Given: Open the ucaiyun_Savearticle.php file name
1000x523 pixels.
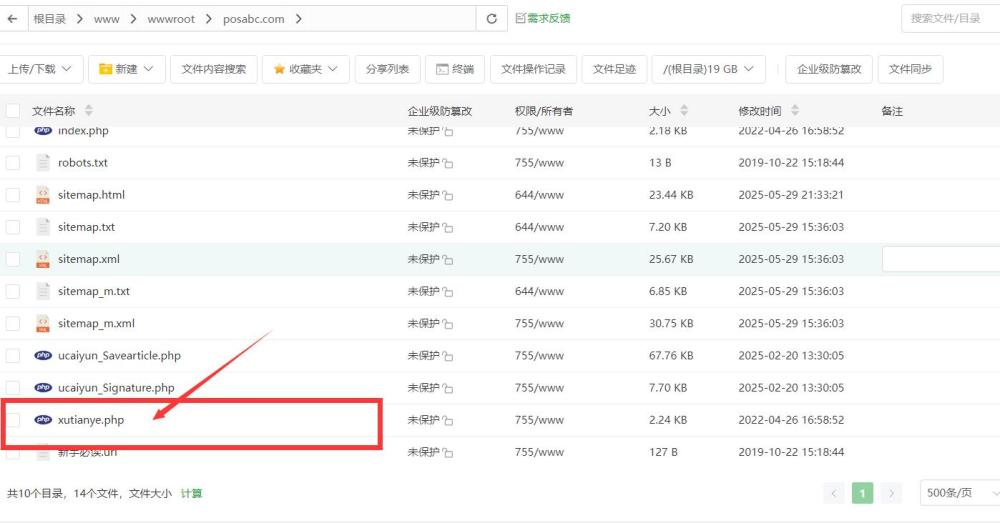Looking at the screenshot, I should 119,355.
